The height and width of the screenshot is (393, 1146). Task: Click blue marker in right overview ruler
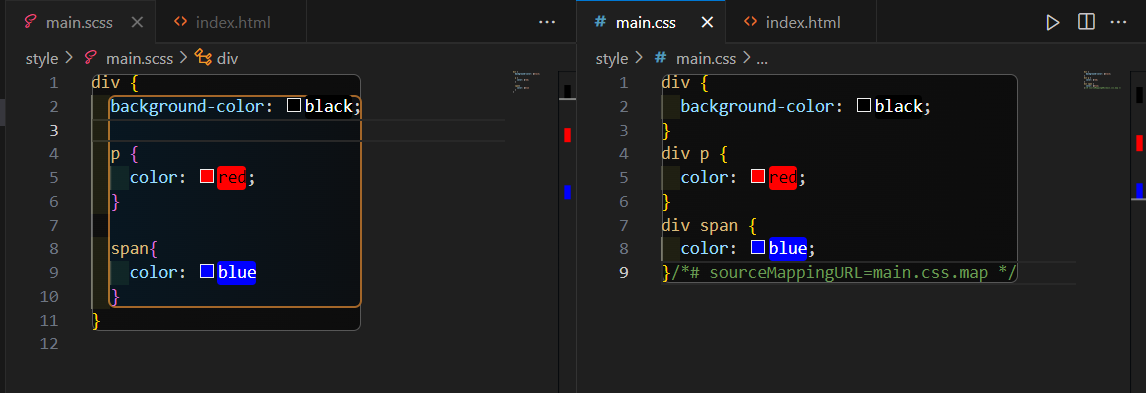(x=1139, y=191)
